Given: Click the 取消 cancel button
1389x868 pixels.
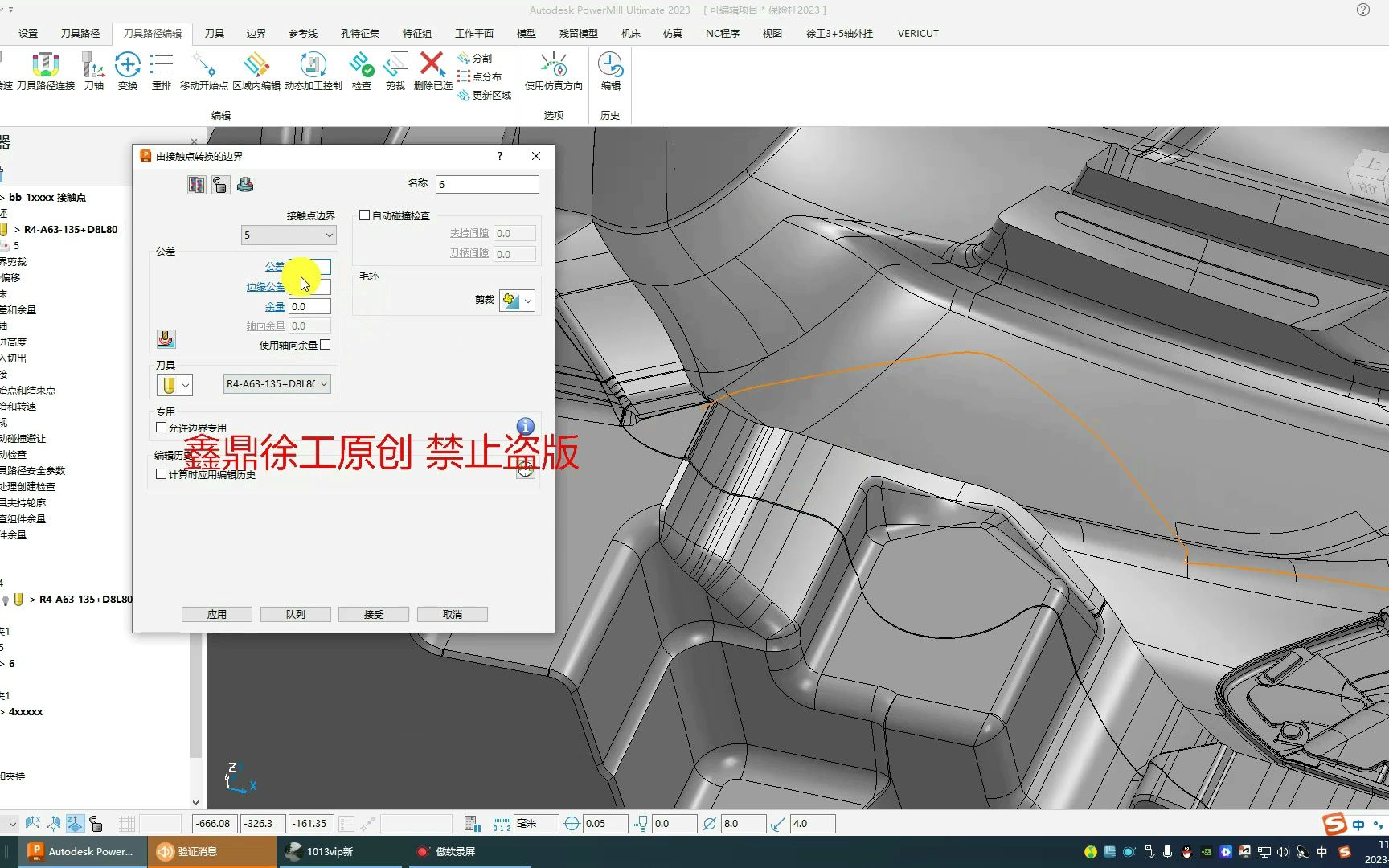Looking at the screenshot, I should click(453, 614).
